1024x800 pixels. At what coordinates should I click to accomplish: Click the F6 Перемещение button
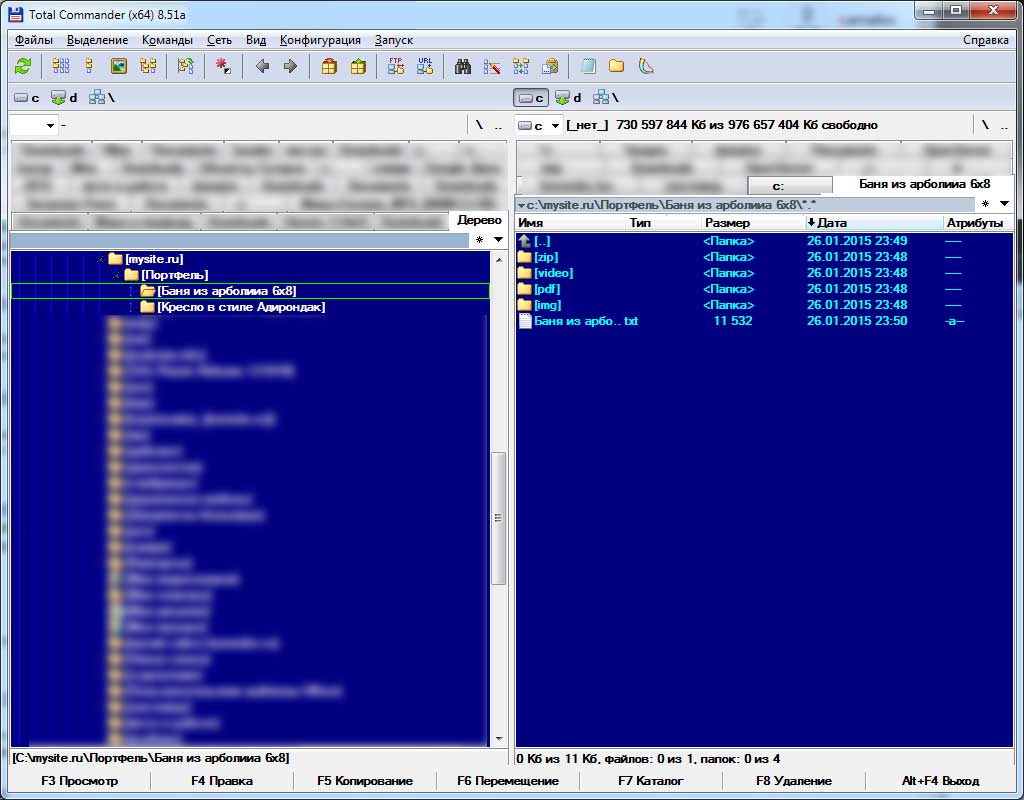tap(507, 780)
